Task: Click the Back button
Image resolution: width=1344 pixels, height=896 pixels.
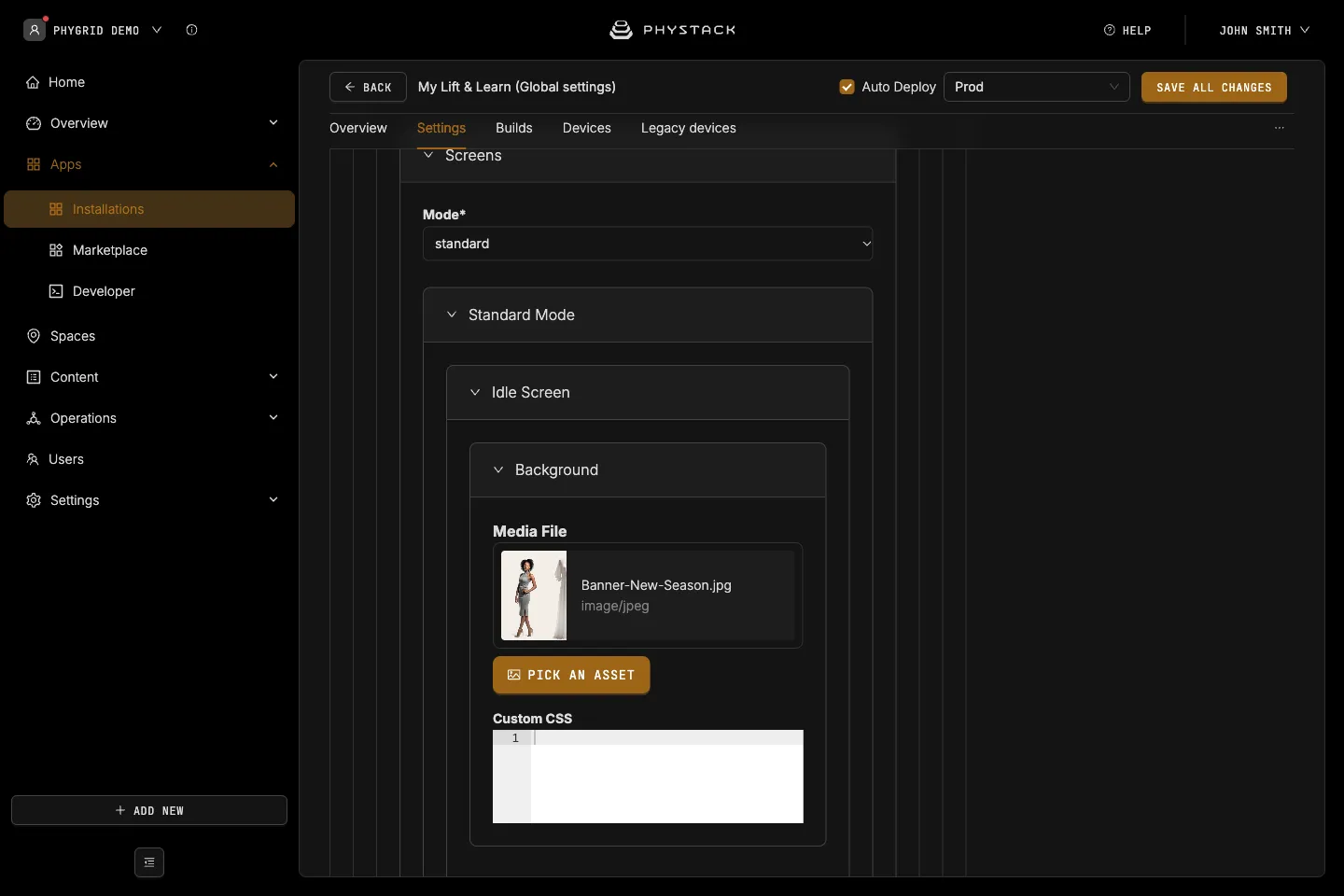Action: coord(368,87)
